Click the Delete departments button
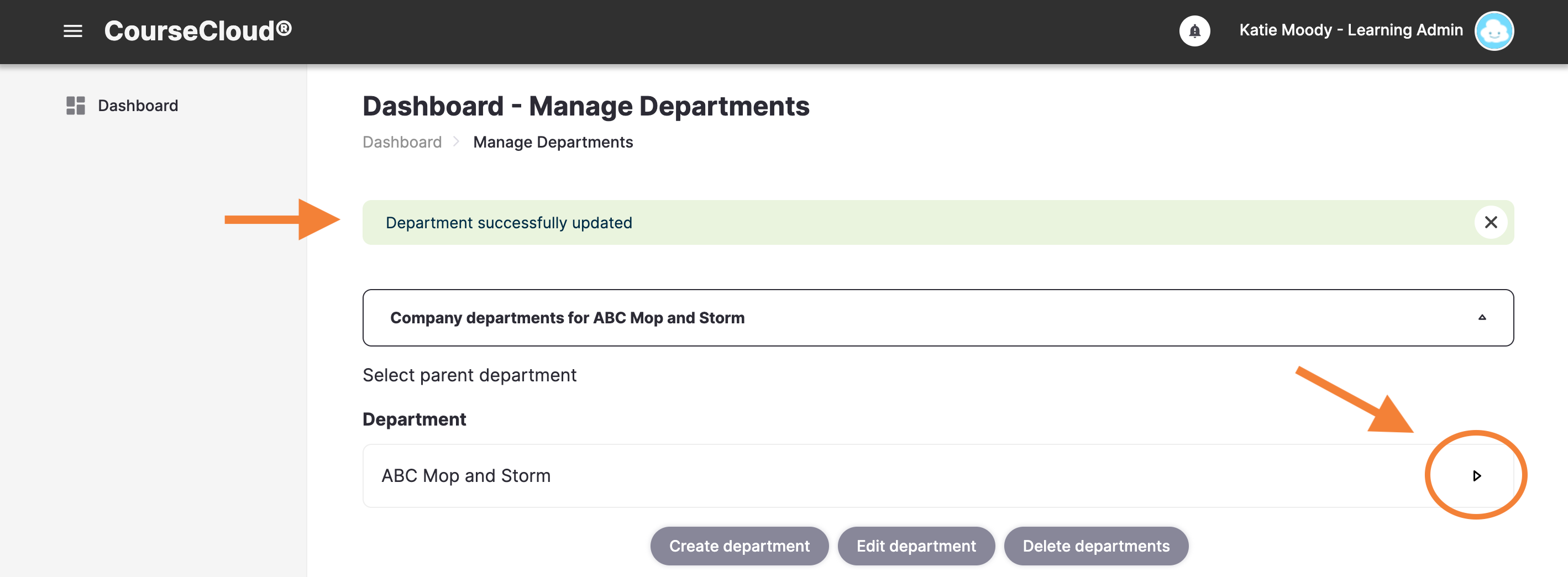The image size is (1568, 577). [1095, 545]
